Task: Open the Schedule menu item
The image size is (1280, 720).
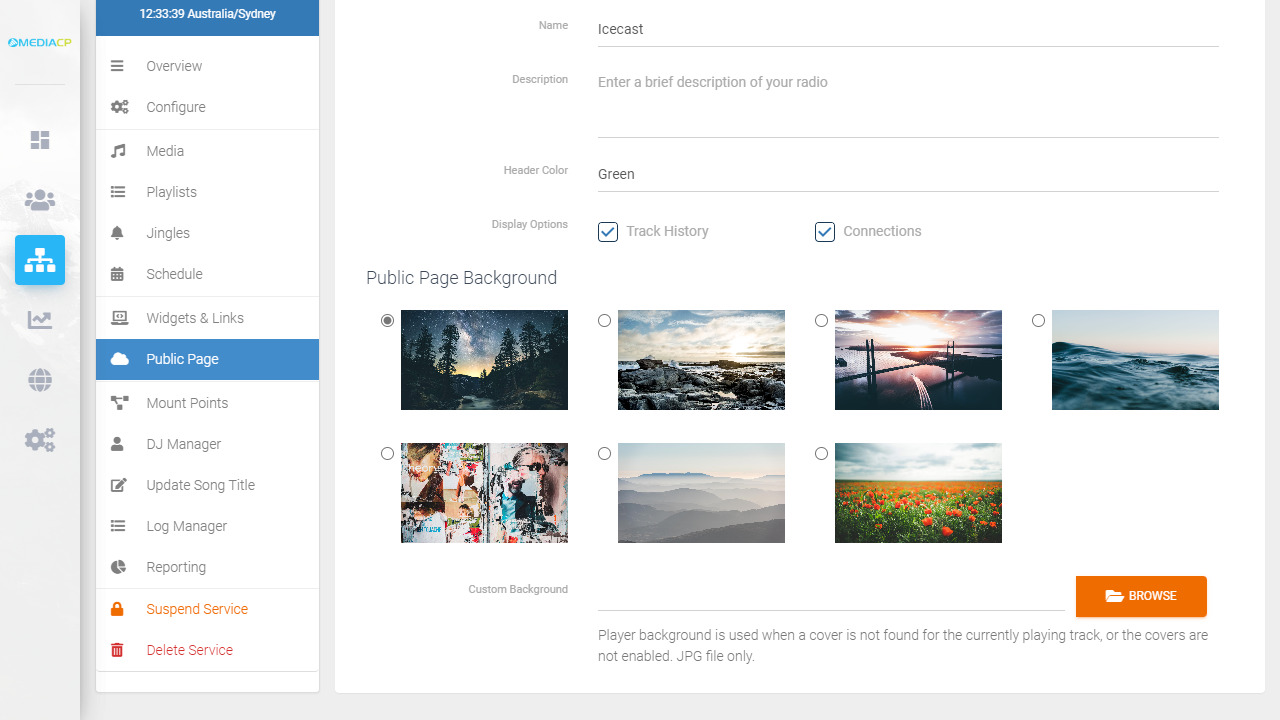Action: tap(207, 274)
